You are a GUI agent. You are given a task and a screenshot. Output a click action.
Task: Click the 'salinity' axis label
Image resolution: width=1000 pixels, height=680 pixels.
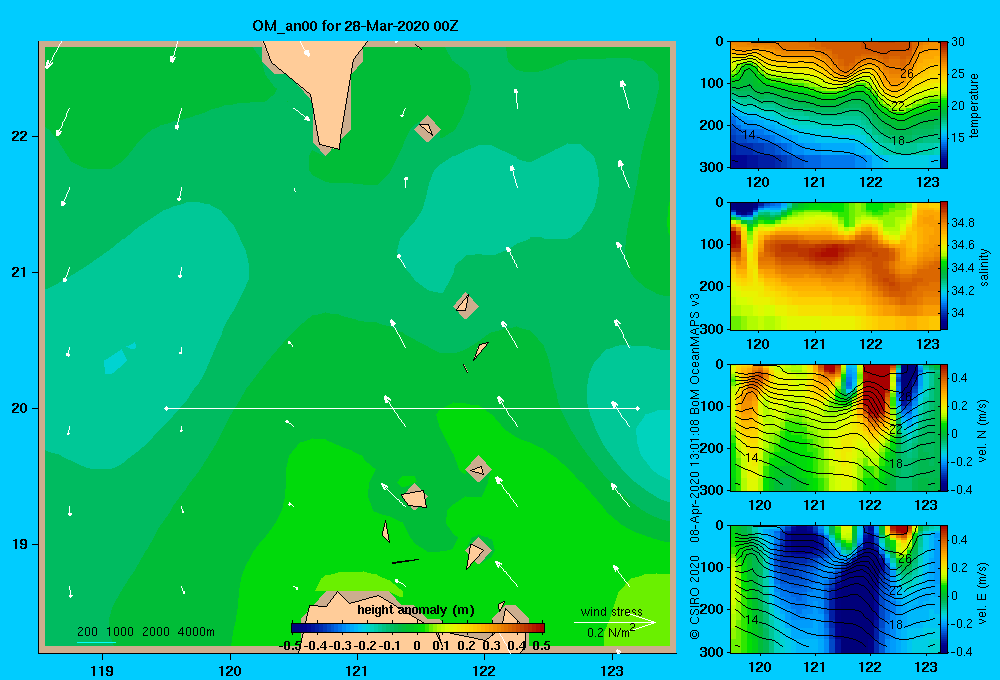984,267
